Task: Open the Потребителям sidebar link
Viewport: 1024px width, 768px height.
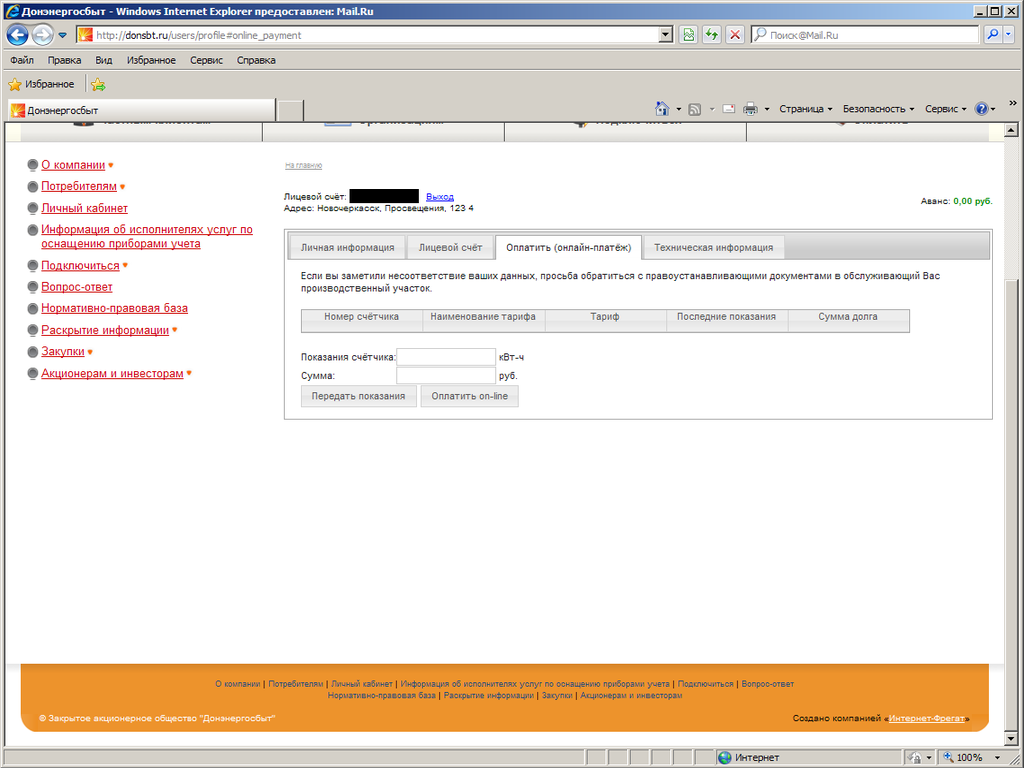Action: click(79, 187)
